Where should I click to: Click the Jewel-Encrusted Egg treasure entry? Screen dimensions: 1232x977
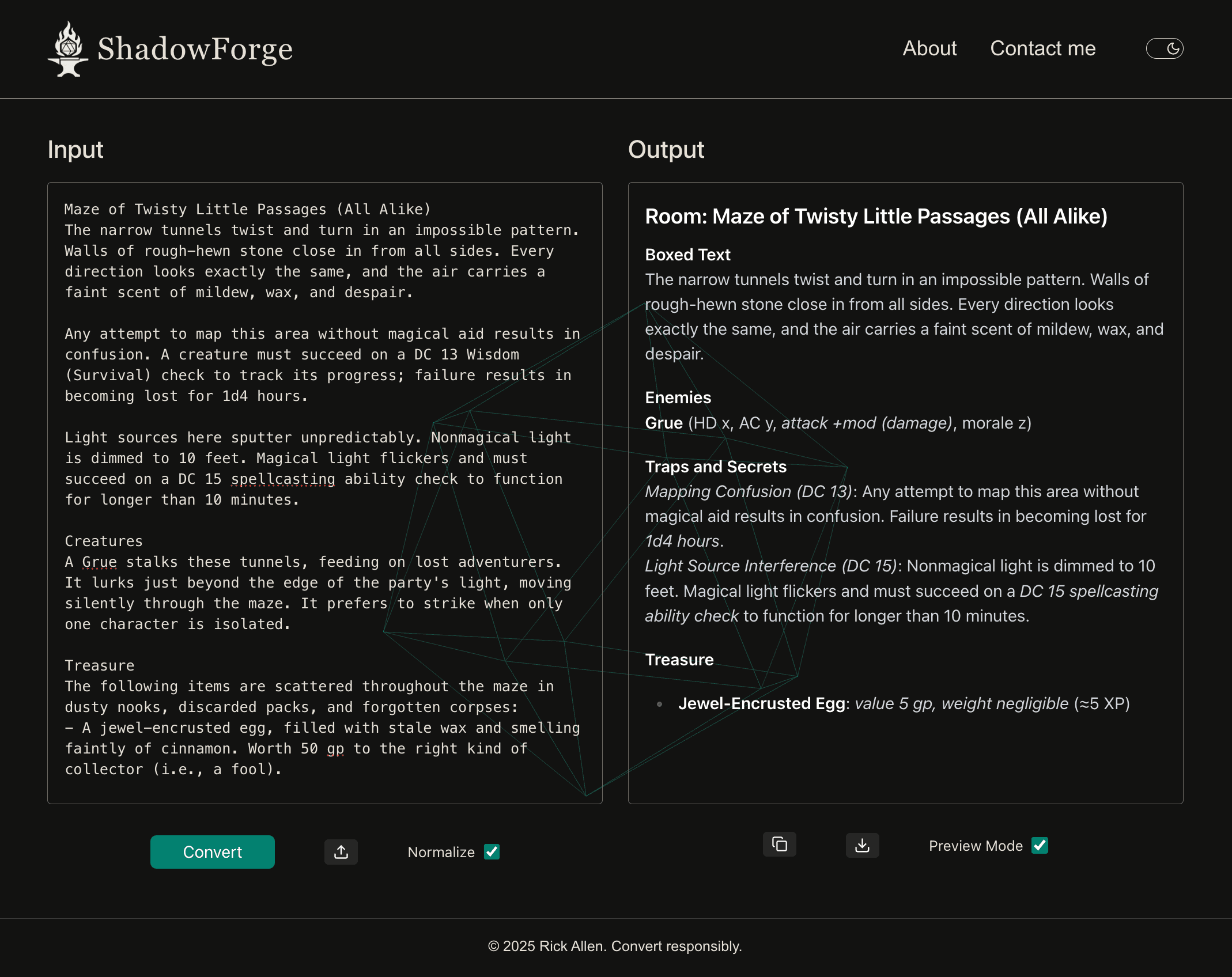(x=761, y=703)
